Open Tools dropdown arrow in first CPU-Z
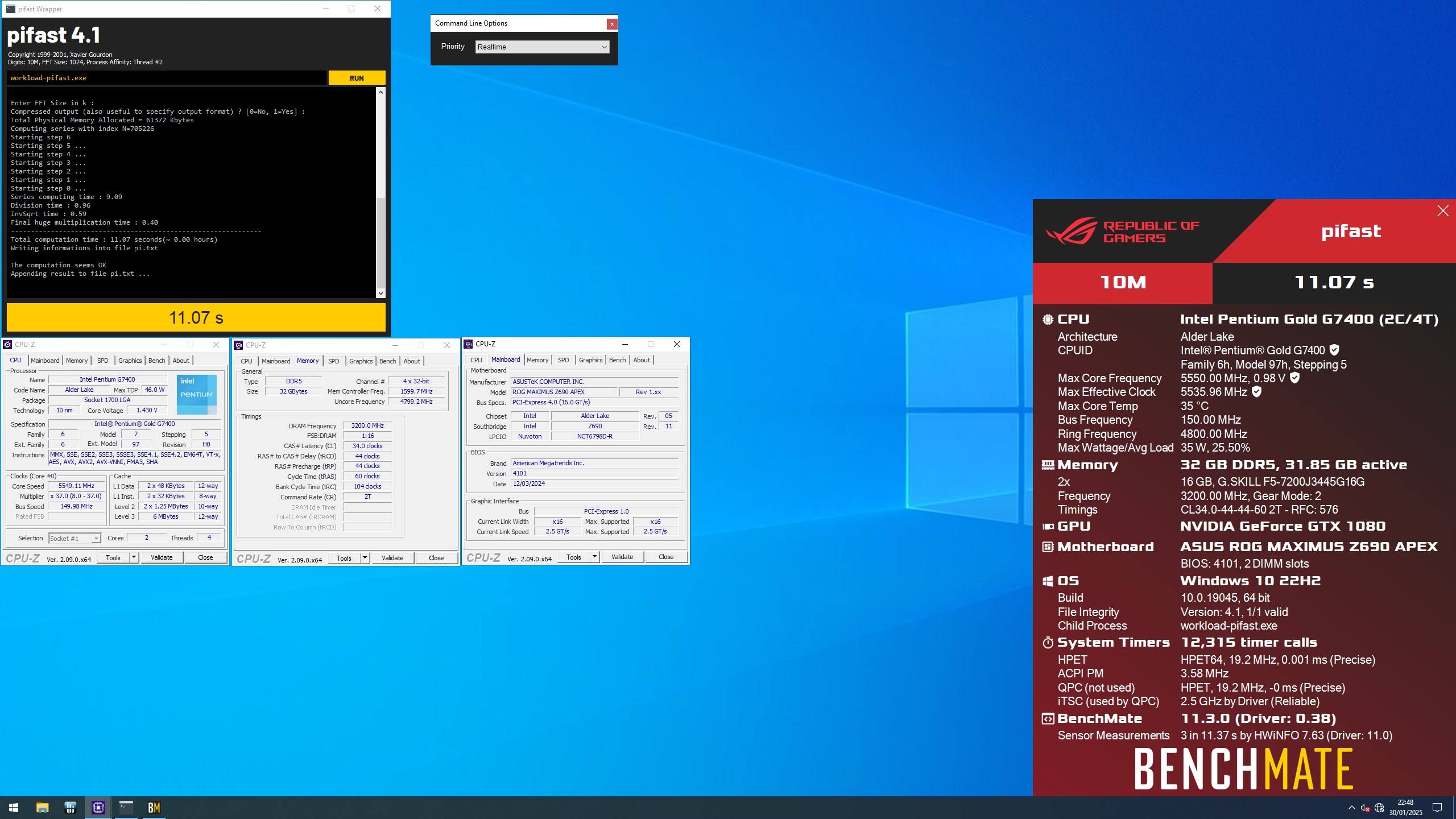1456x819 pixels. tap(134, 557)
